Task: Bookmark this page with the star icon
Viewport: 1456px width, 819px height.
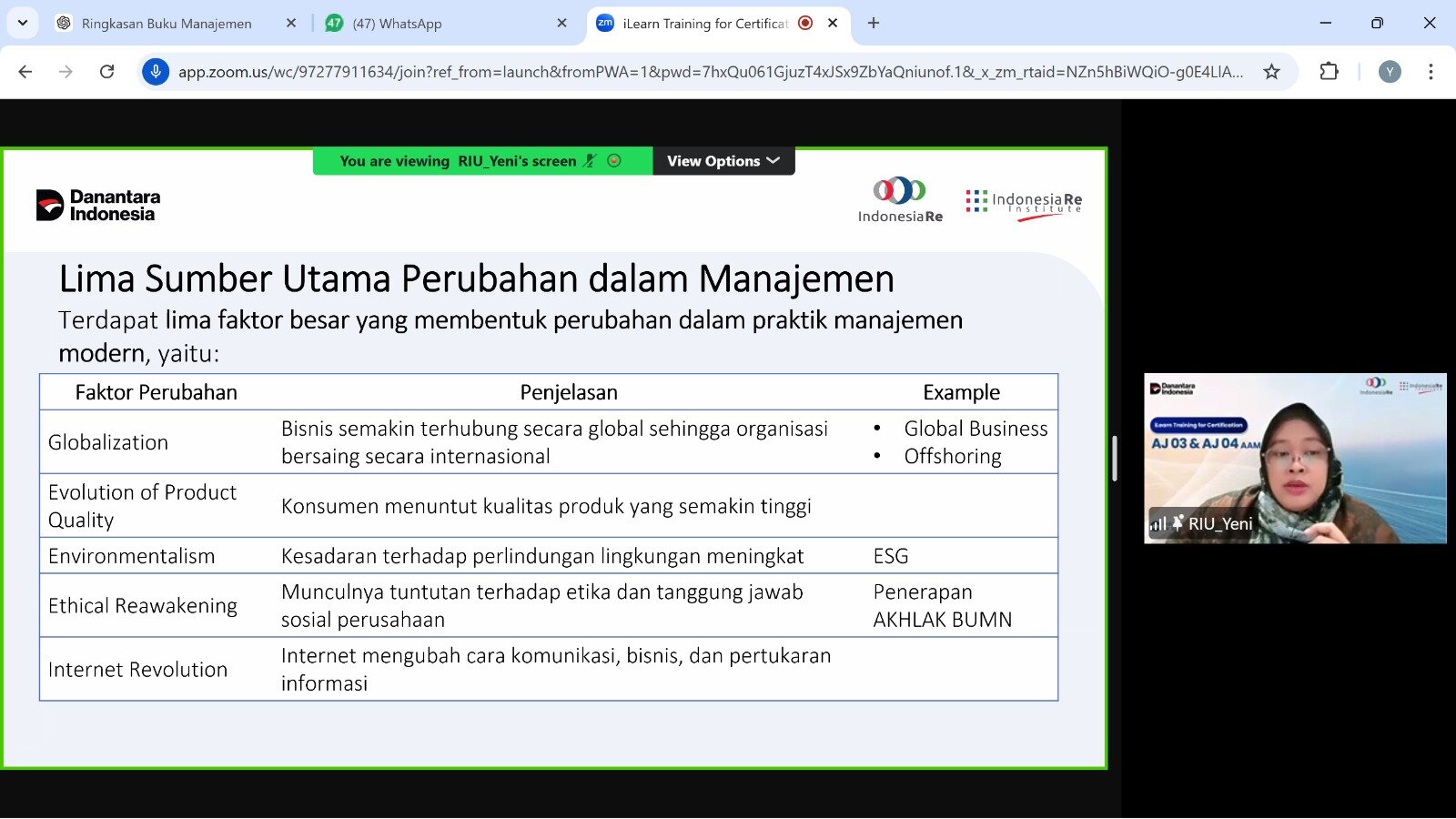Action: click(x=1271, y=72)
